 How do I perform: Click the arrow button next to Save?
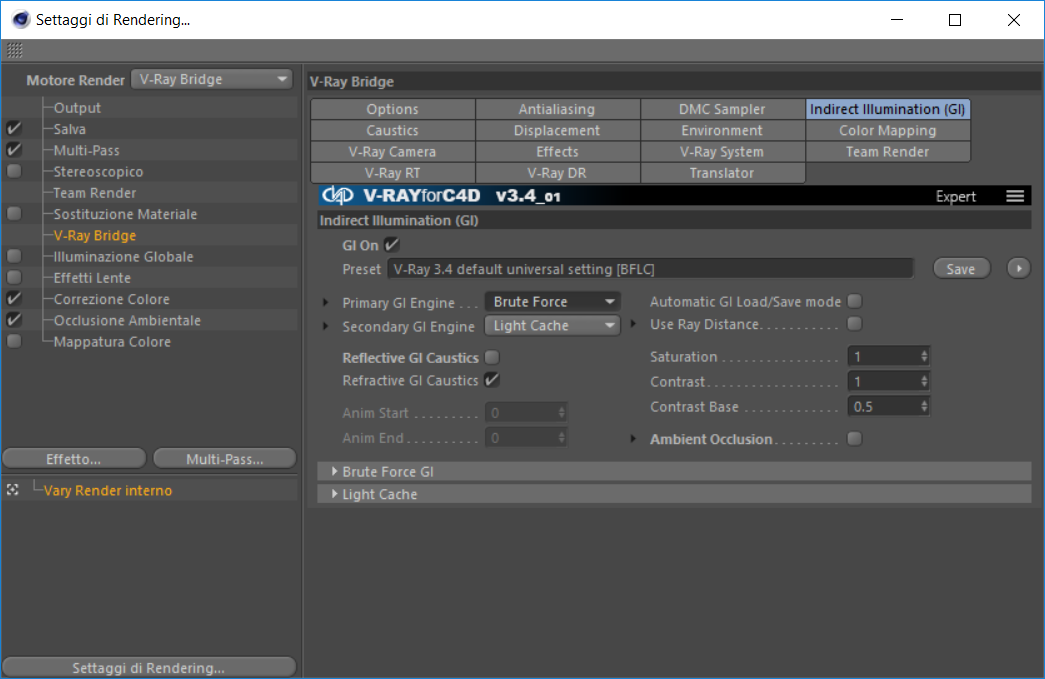[1018, 269]
